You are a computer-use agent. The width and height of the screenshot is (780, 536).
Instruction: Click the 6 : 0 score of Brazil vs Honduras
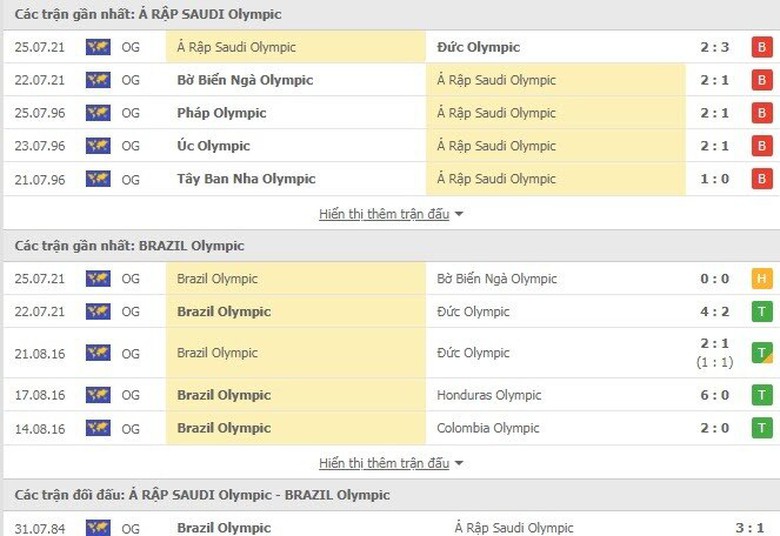tap(715, 395)
